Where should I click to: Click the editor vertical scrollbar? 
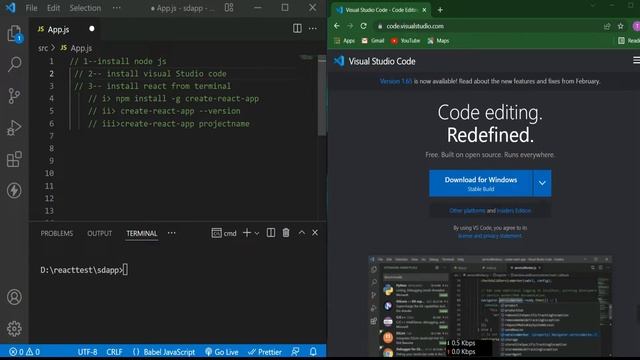coord(322,96)
